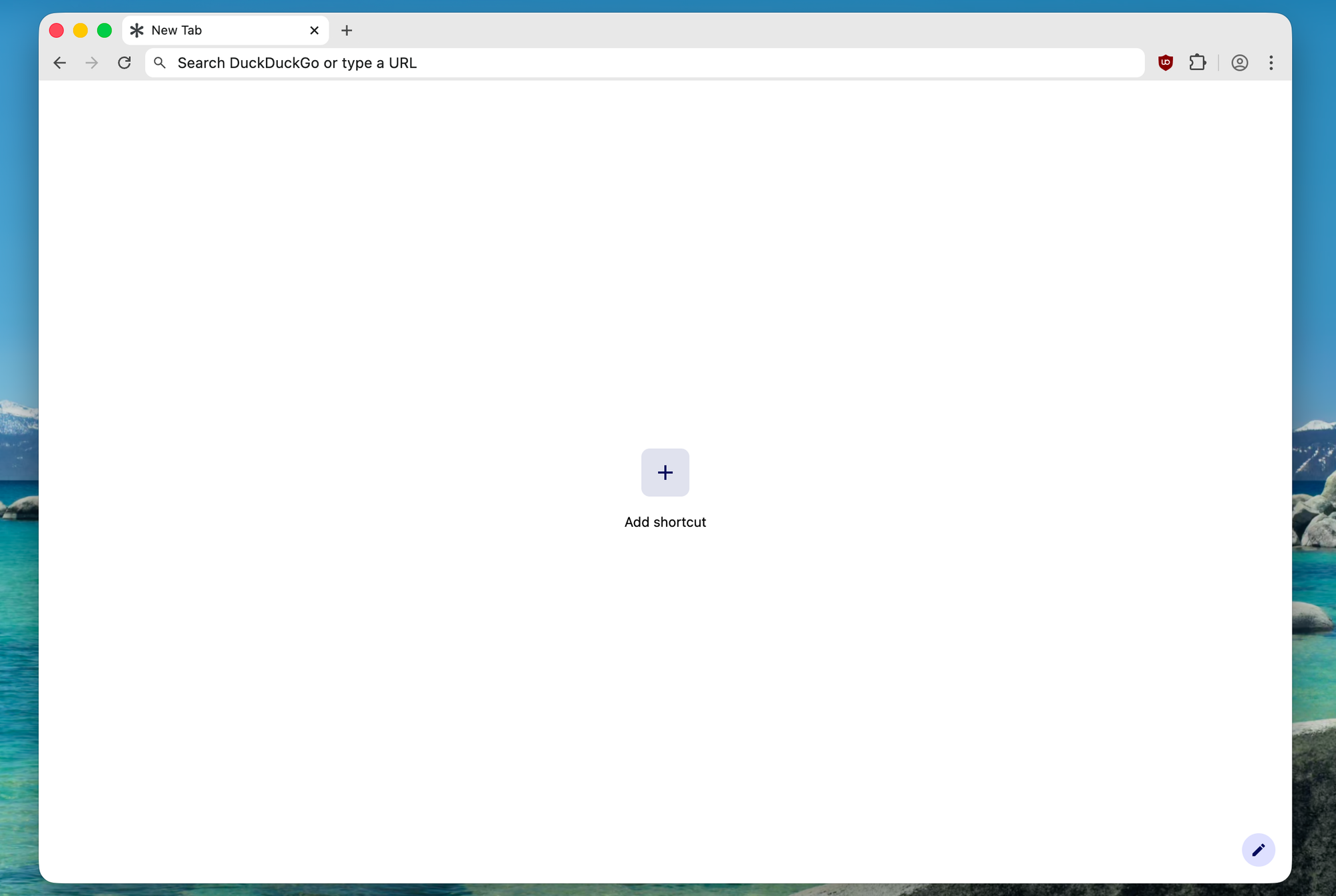Image resolution: width=1336 pixels, height=896 pixels.
Task: Click the tab's asterisk favicon
Action: pyautogui.click(x=137, y=30)
